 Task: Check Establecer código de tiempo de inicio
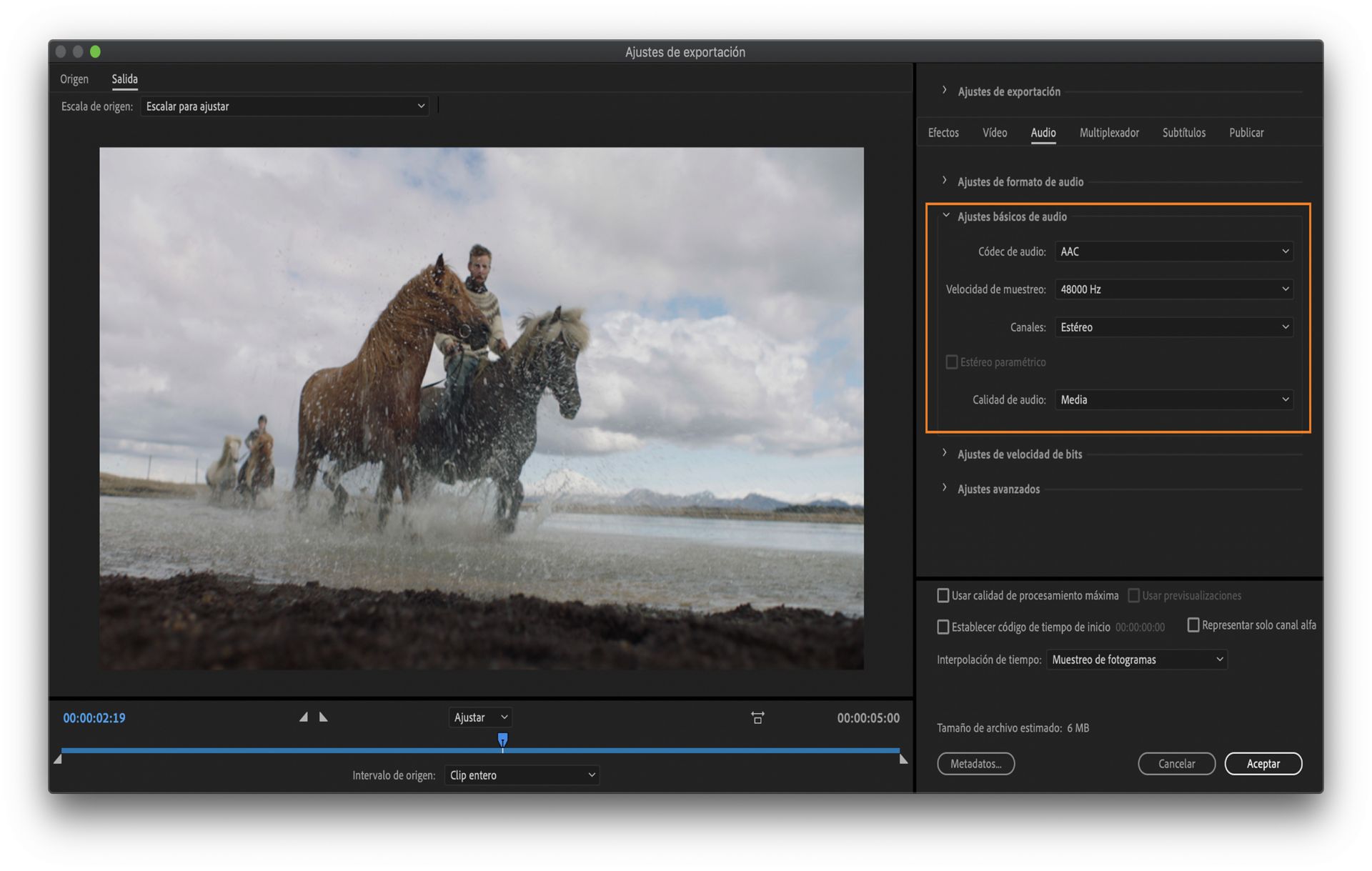(943, 627)
